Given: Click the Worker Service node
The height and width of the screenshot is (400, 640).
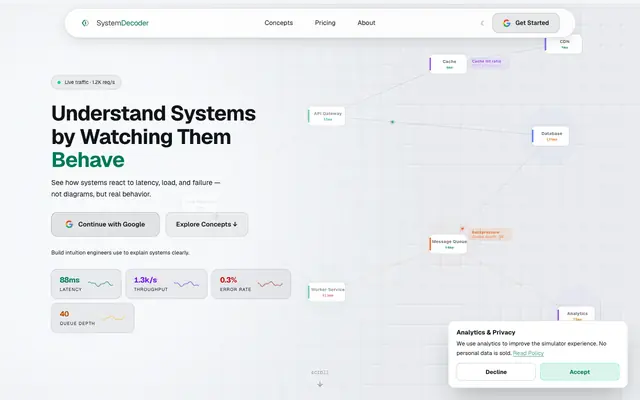Looking at the screenshot, I should tap(327, 292).
